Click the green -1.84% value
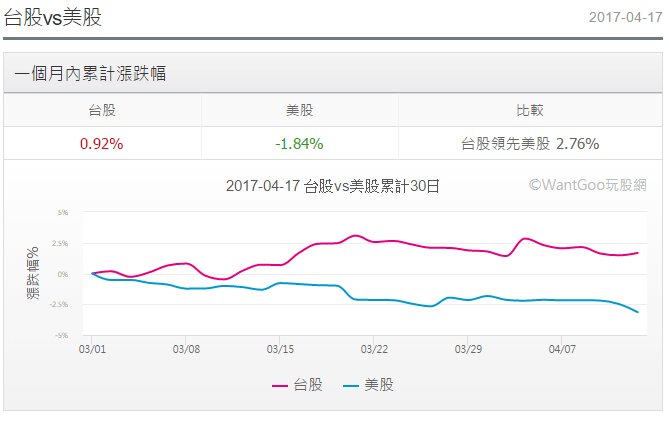 (x=300, y=143)
